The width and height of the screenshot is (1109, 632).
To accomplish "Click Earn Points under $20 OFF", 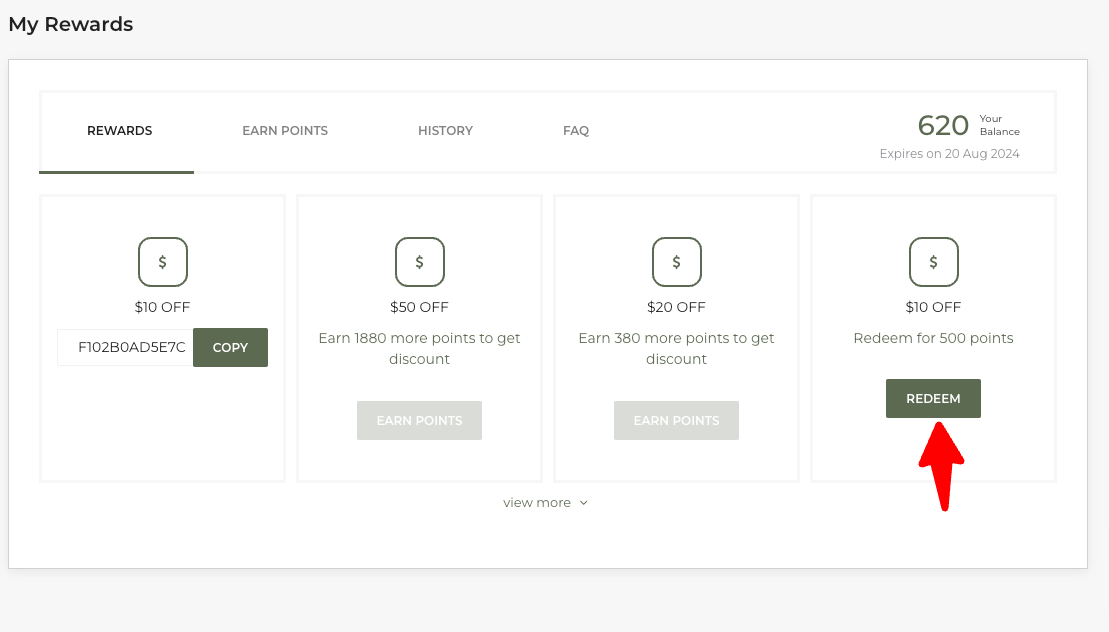I will click(x=676, y=421).
